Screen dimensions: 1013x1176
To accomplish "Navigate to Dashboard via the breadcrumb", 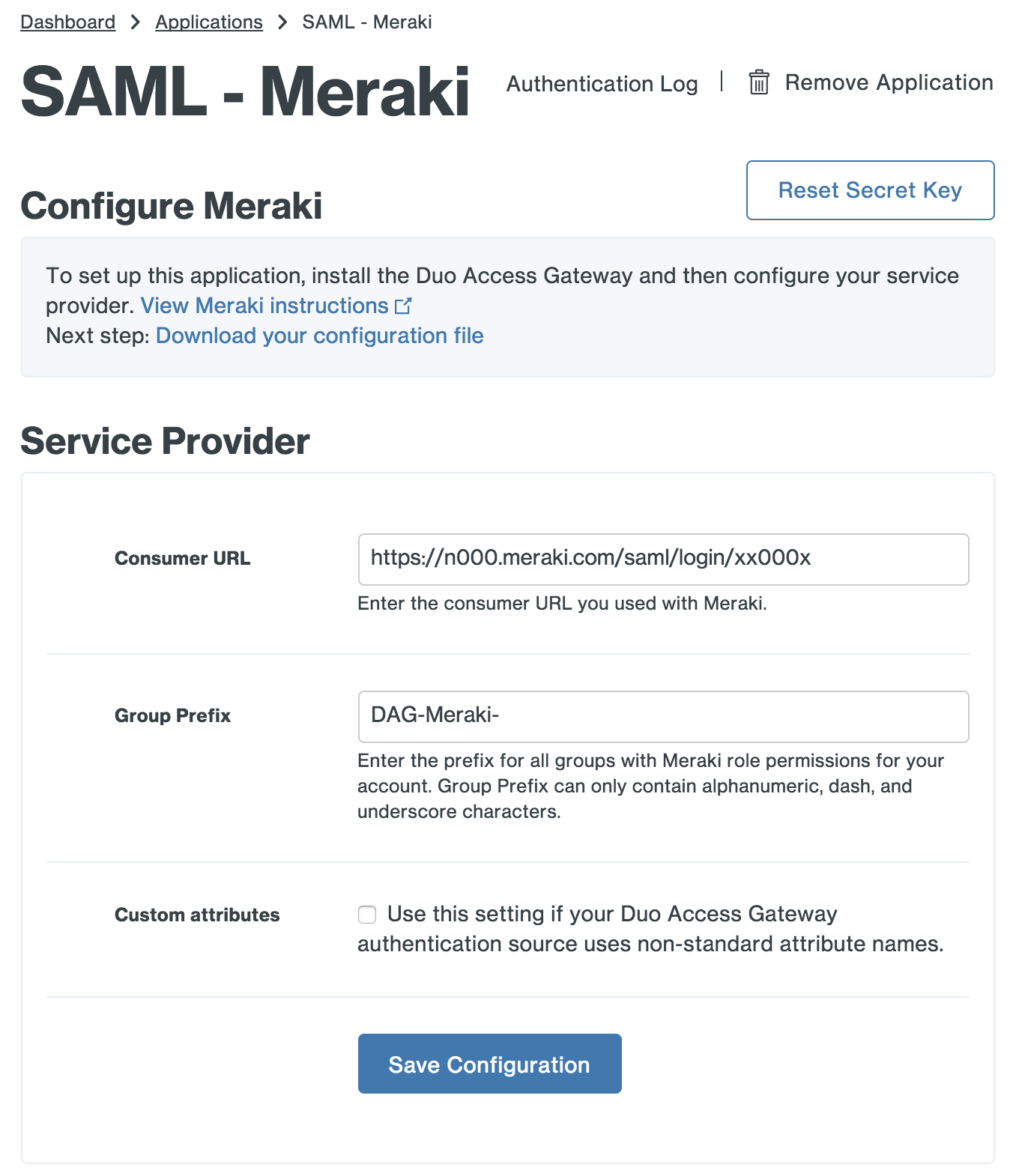I will tap(67, 22).
